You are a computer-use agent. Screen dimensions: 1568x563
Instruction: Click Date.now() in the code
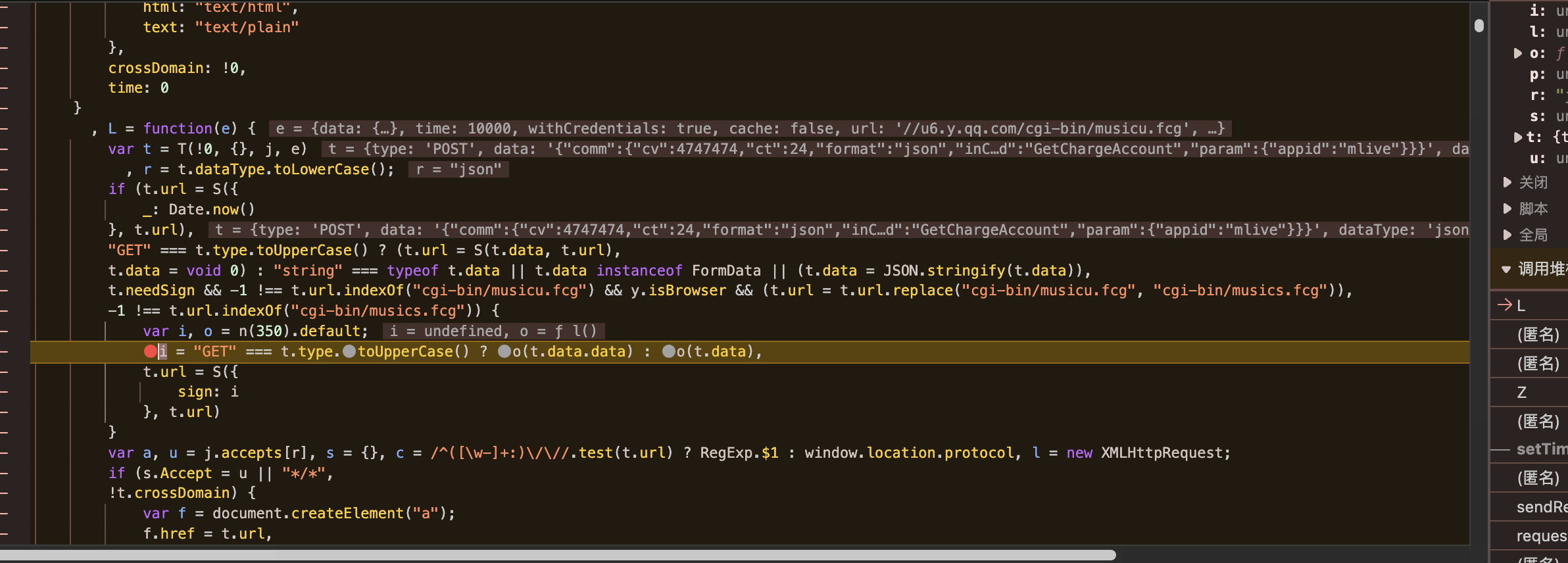point(211,210)
